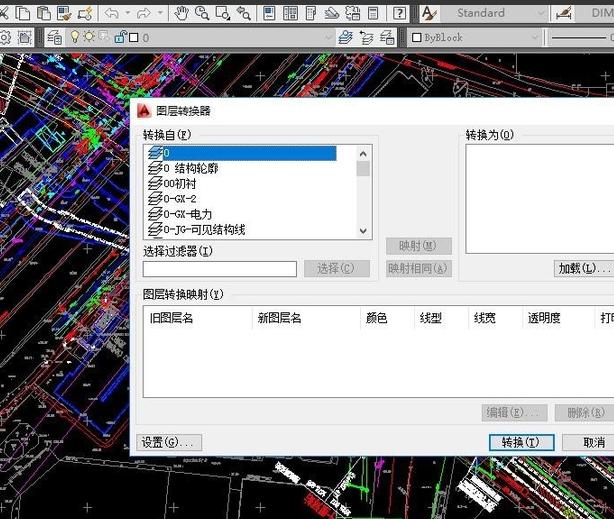This screenshot has height=519, width=614.
Task: Expand the layer list dropdown arrow
Action: coord(326,37)
